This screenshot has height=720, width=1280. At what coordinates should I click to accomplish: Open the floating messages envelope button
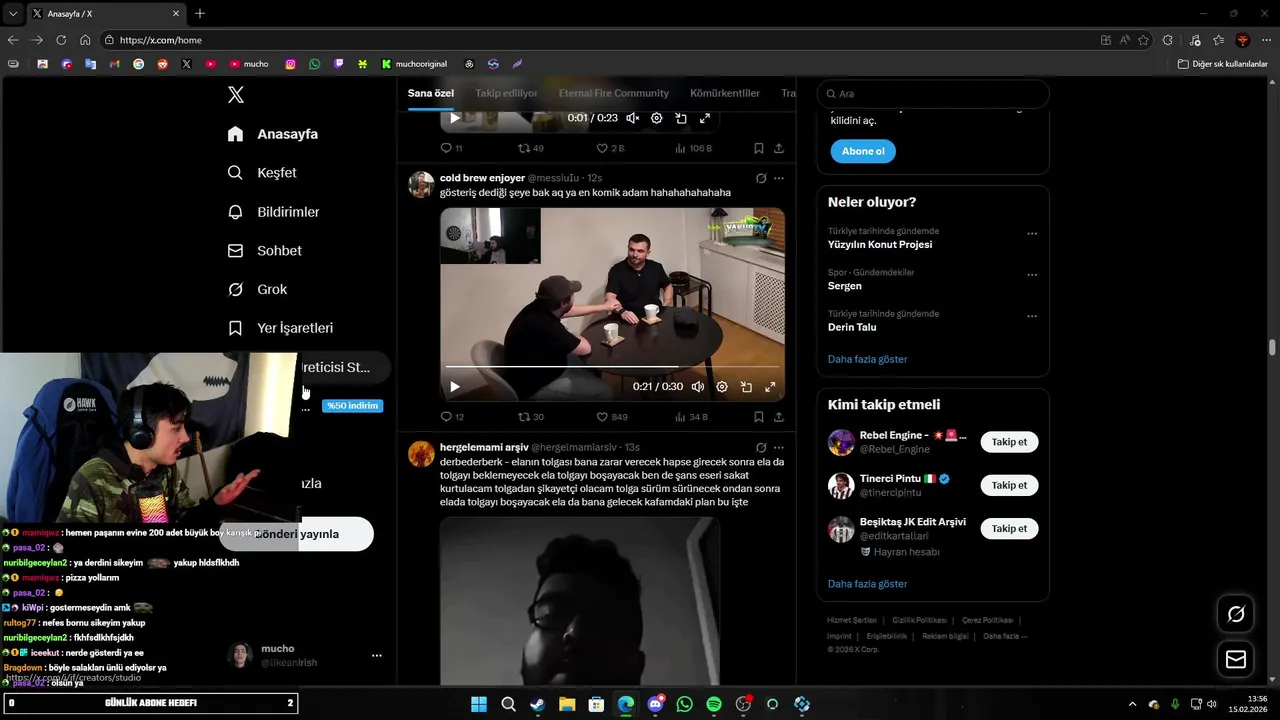pyautogui.click(x=1236, y=659)
